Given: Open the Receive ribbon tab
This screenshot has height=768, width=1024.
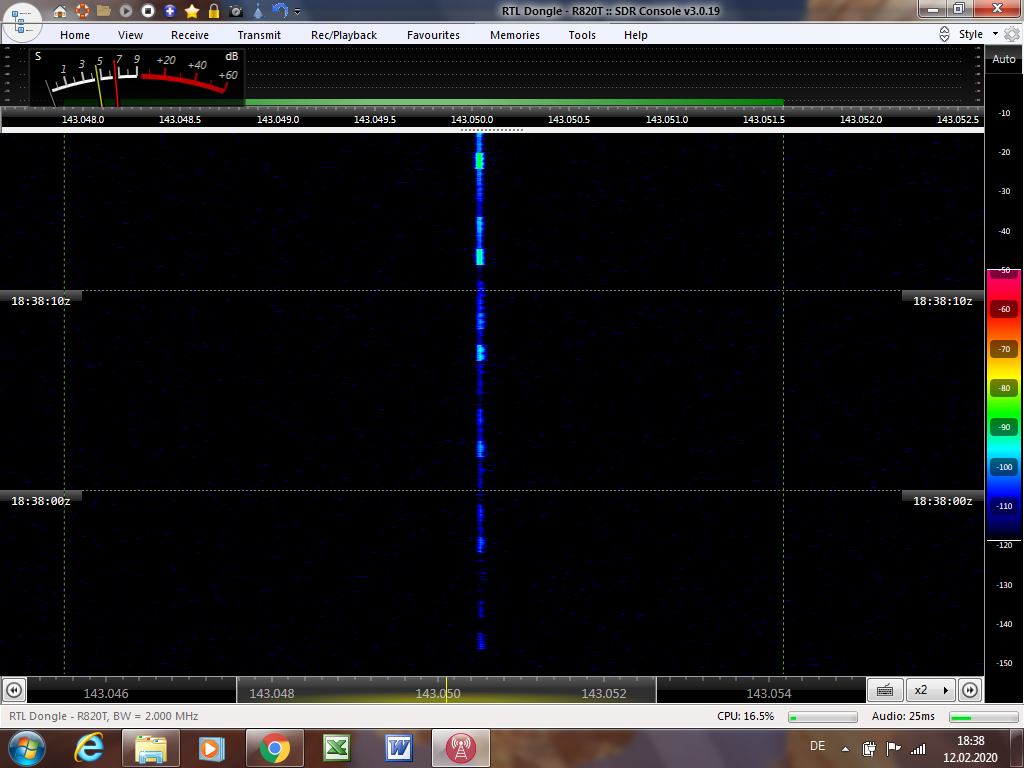Looking at the screenshot, I should coord(189,35).
